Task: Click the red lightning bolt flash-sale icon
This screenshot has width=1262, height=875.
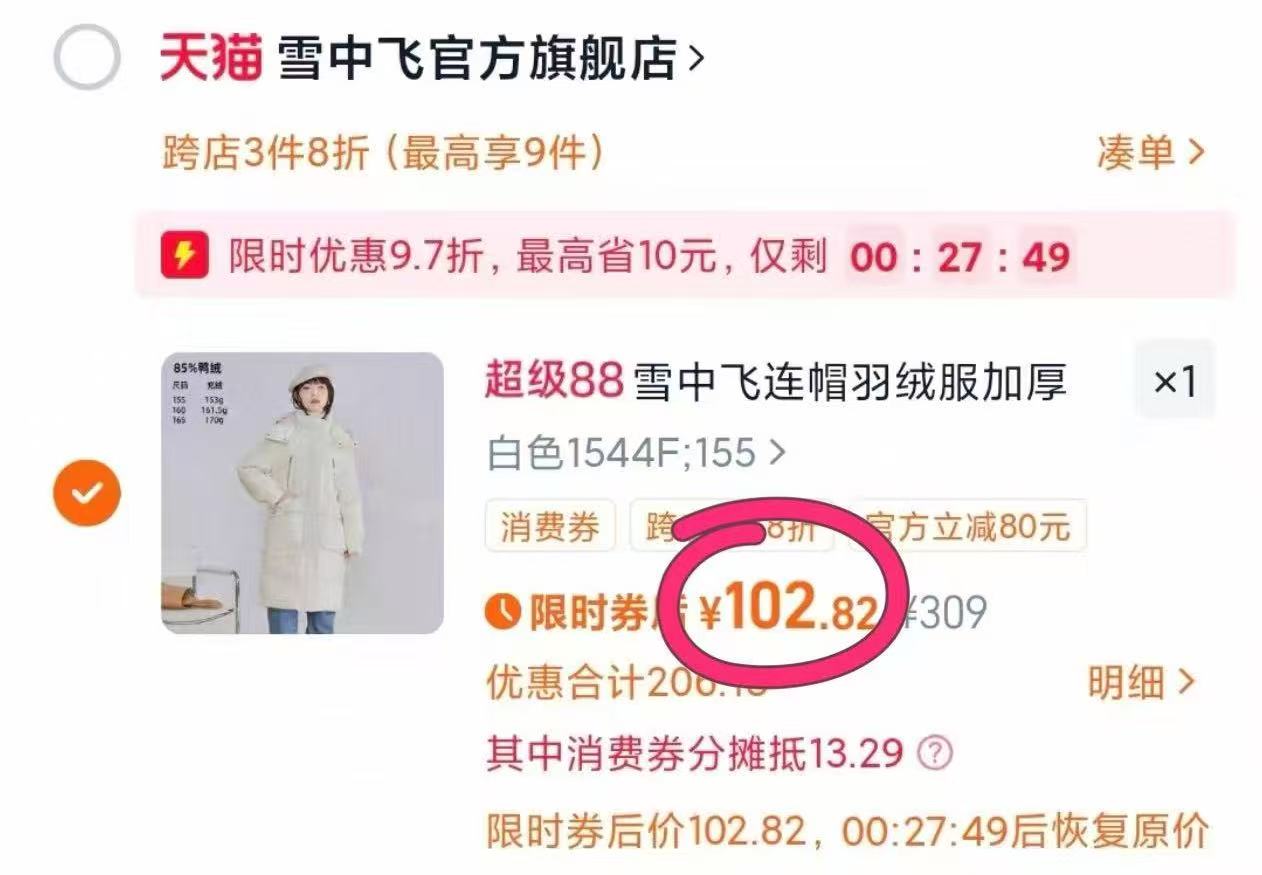Action: [x=185, y=256]
